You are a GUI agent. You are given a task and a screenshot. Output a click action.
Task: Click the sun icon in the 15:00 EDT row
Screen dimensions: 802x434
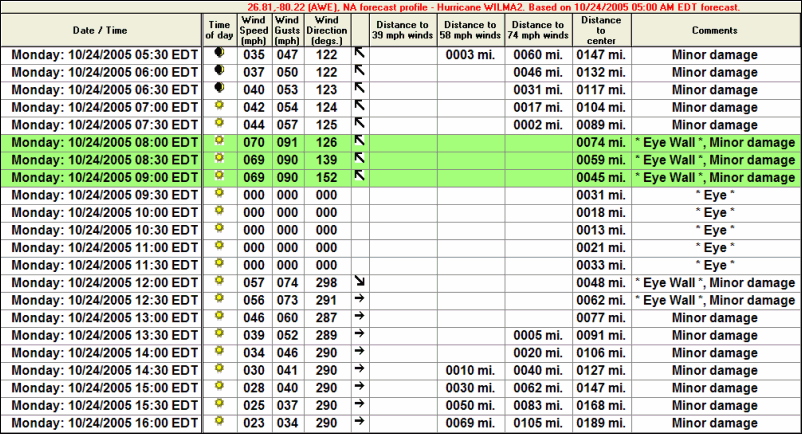218,387
